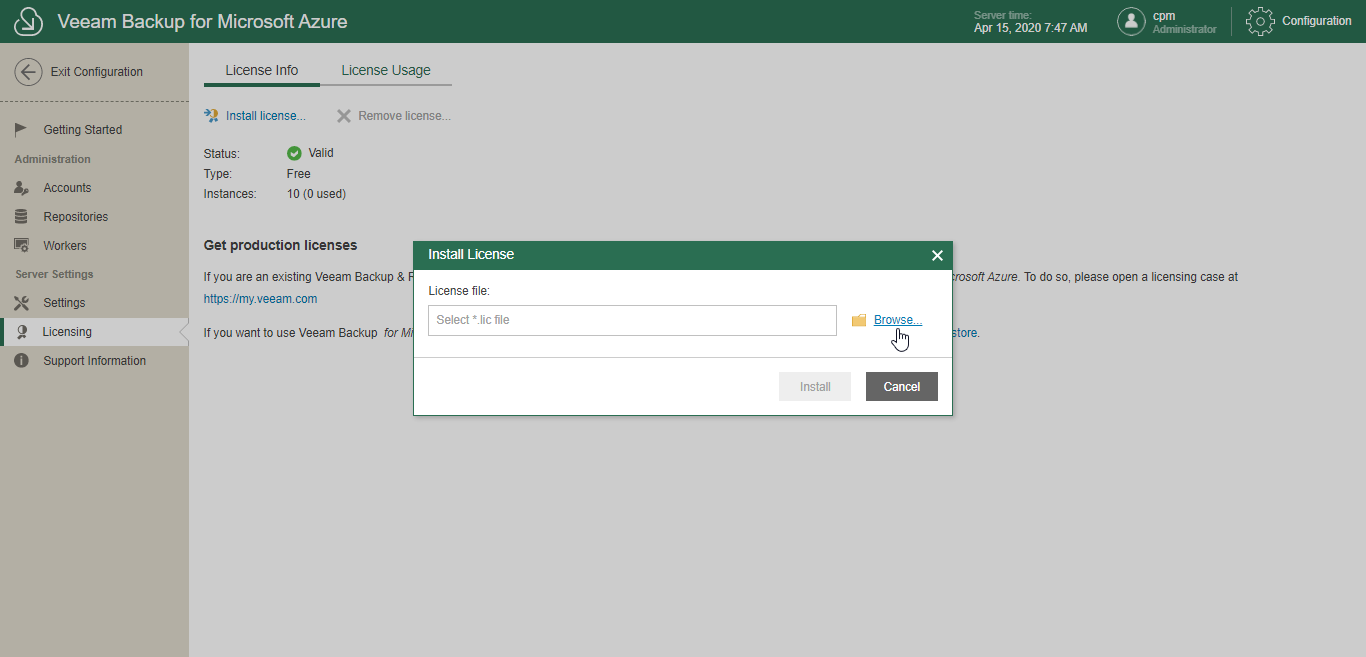This screenshot has height=657, width=1366.
Task: Click the Get production licenses heading
Action: [280, 245]
